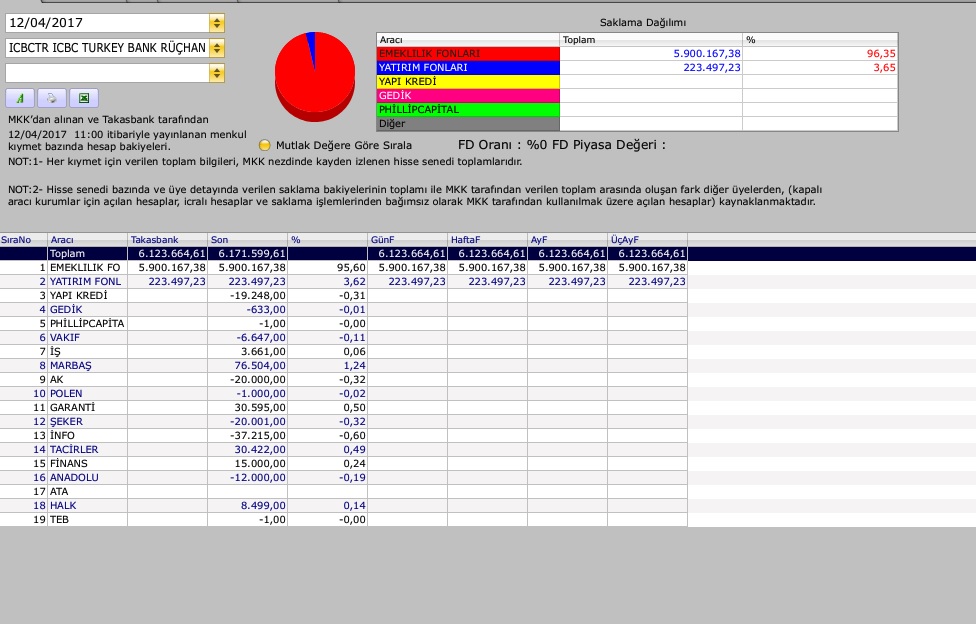Image resolution: width=976 pixels, height=624 pixels.
Task: Sort by HaftaF column header
Action: (x=487, y=240)
